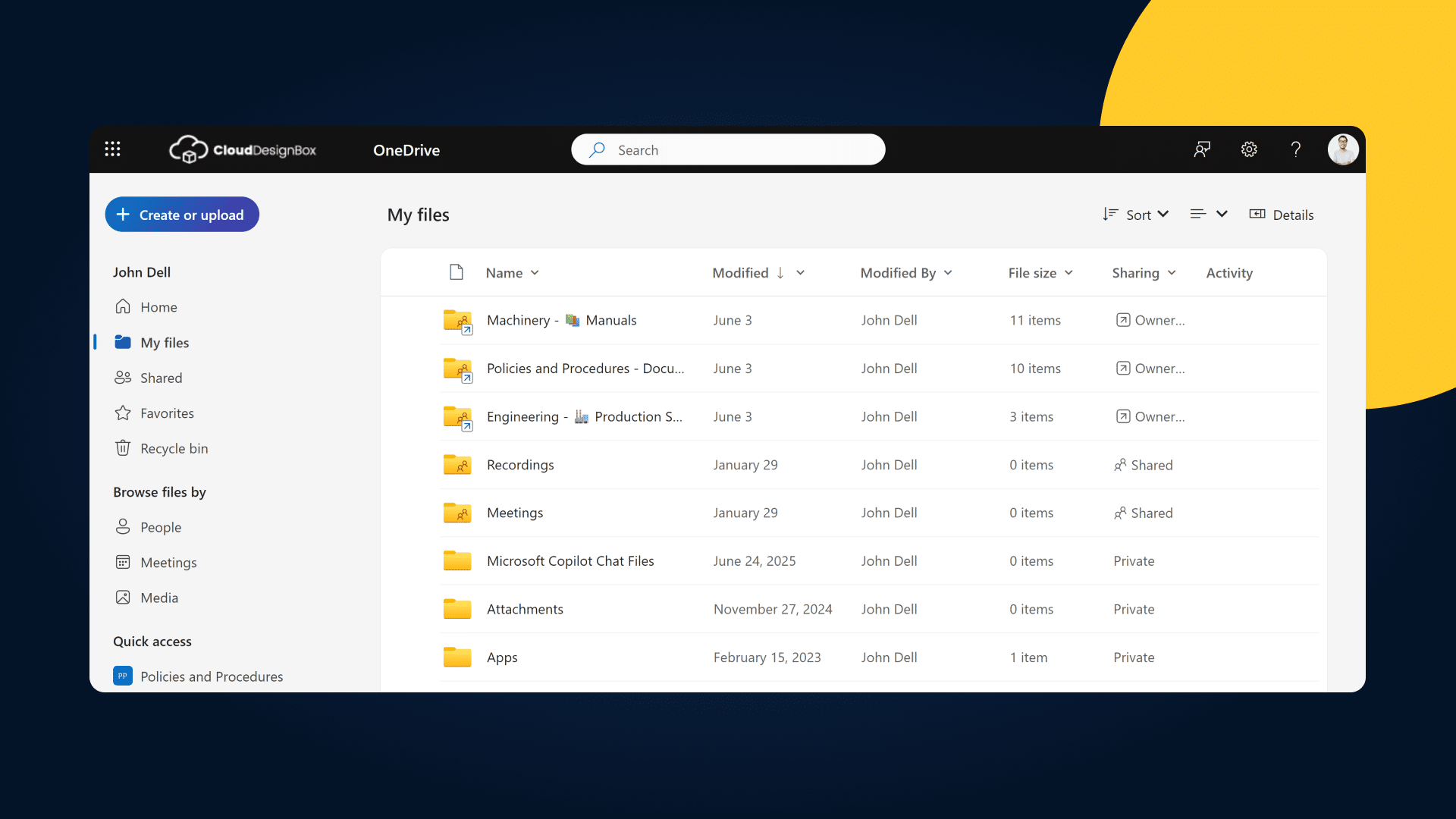The height and width of the screenshot is (819, 1456).
Task: Click Owner sharing status for Machinery Manuals
Action: point(1150,320)
